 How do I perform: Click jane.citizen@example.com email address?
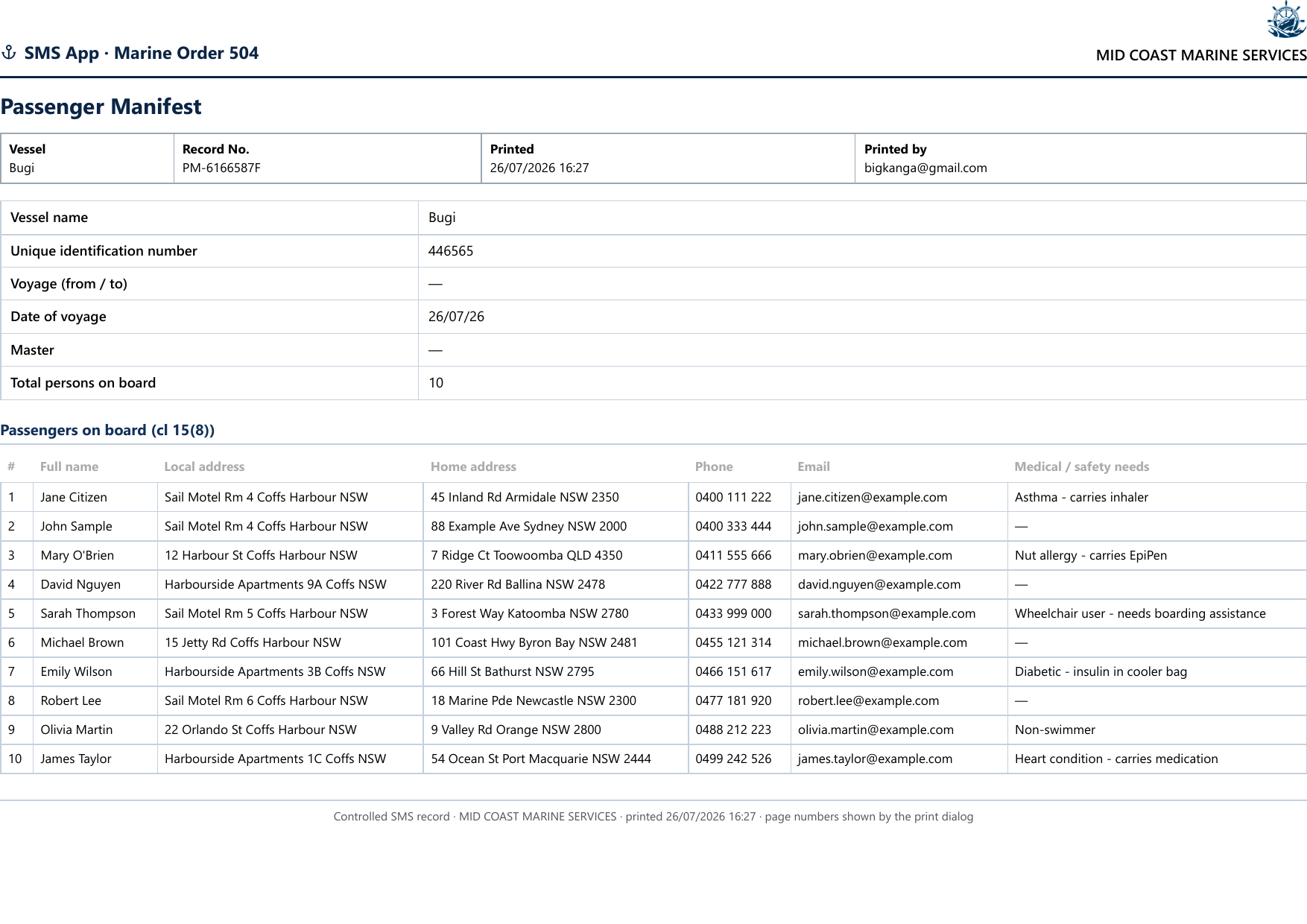tap(873, 497)
